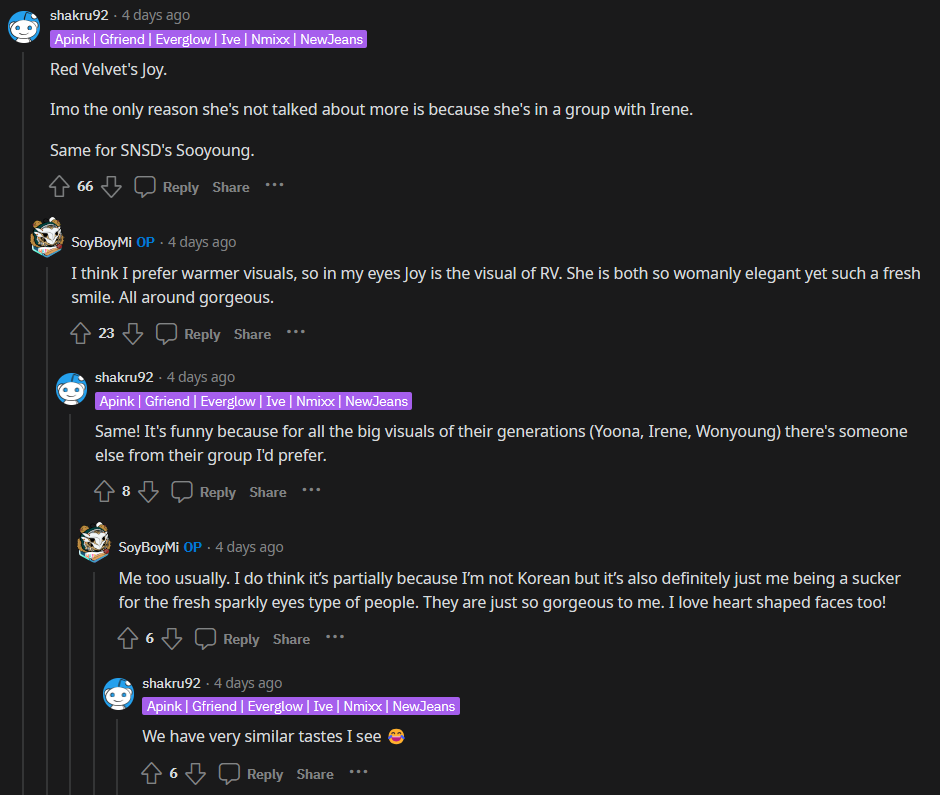940x795 pixels.
Task: Downvote the comment with 23 points
Action: click(133, 334)
